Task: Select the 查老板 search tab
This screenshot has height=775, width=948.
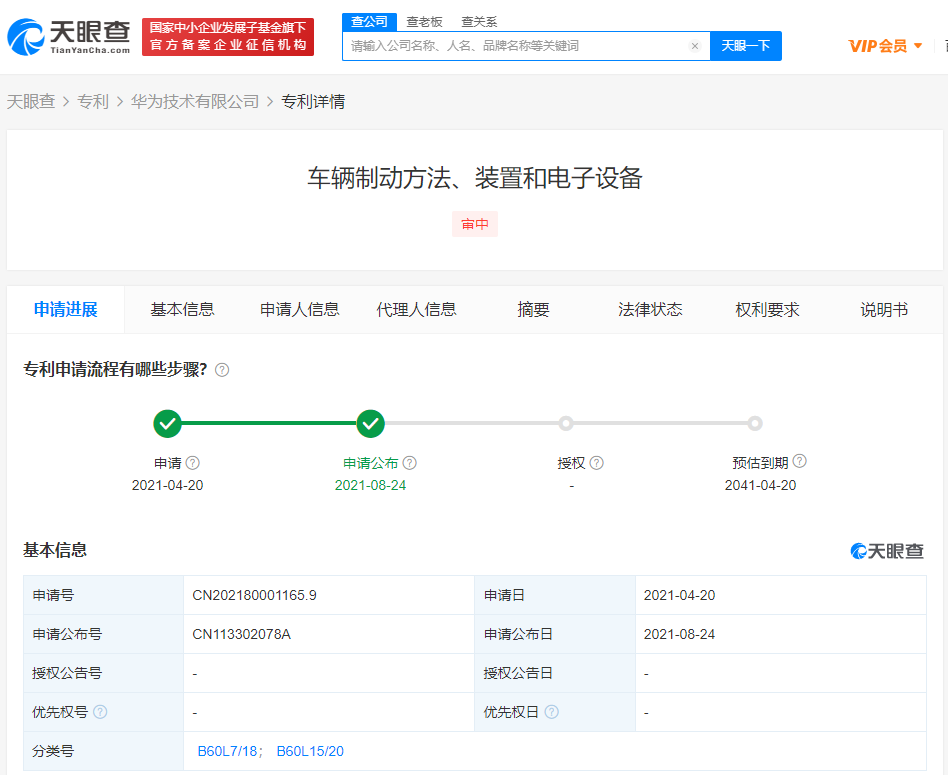Action: click(424, 22)
